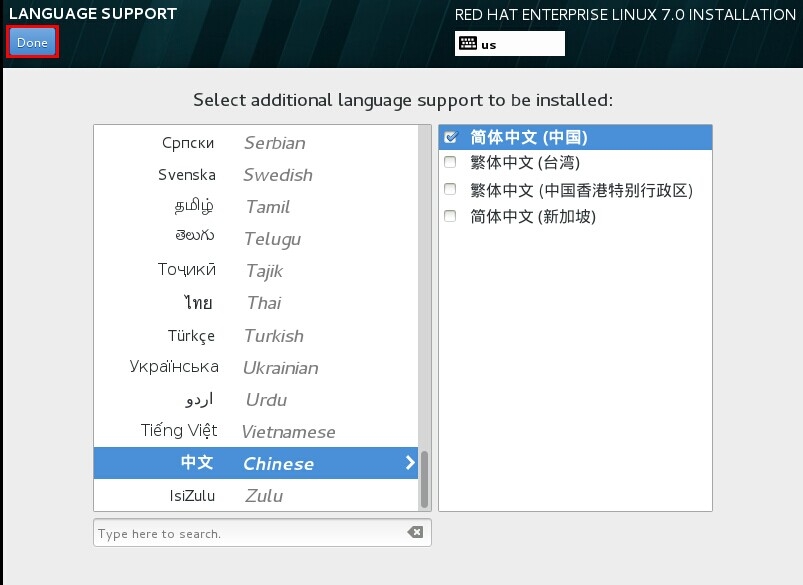Image resolution: width=803 pixels, height=585 pixels.
Task: Click the language list scrollbar thumb
Action: click(x=424, y=479)
